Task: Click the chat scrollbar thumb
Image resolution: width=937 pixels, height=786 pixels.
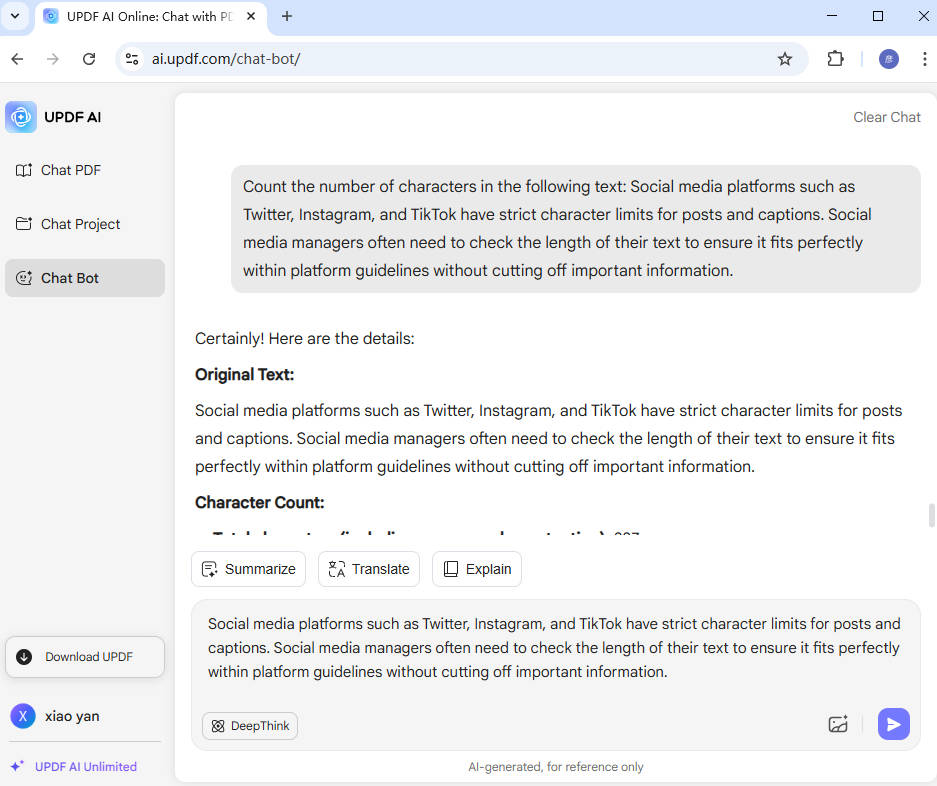Action: 931,515
